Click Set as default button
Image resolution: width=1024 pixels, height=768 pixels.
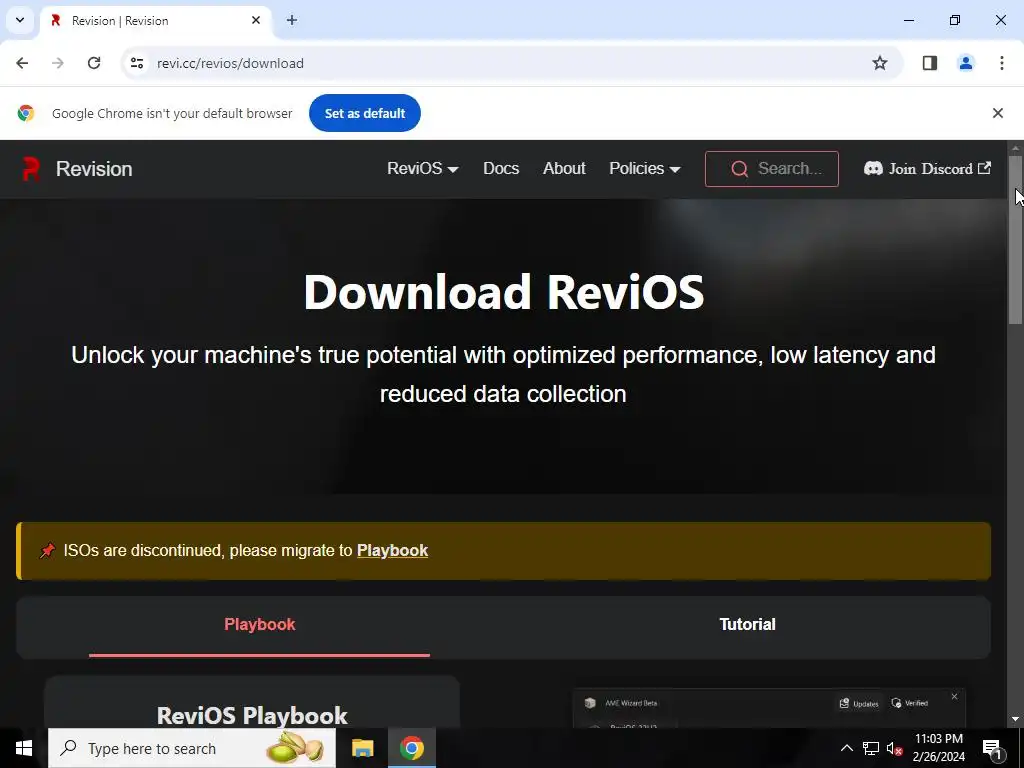[364, 113]
